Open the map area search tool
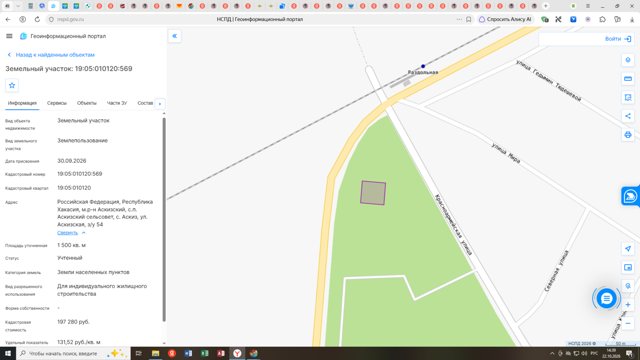Image resolution: width=640 pixels, height=360 pixels. (x=628, y=97)
